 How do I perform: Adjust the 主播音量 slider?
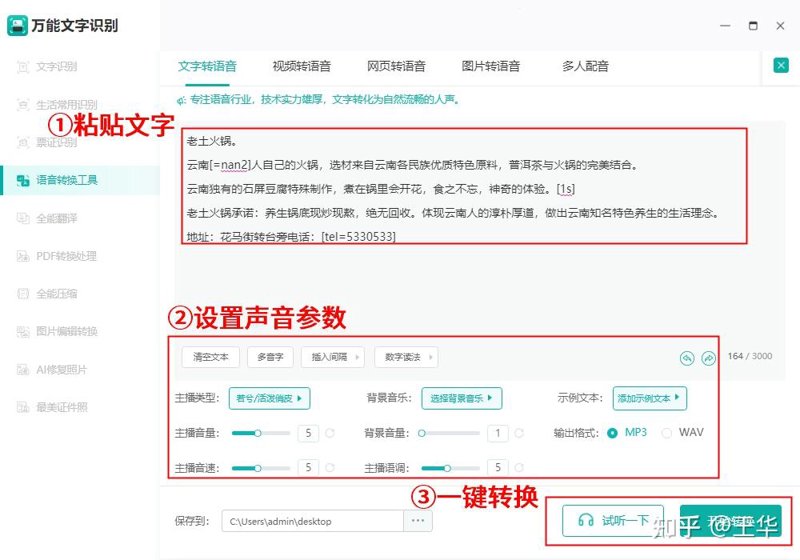coord(261,433)
